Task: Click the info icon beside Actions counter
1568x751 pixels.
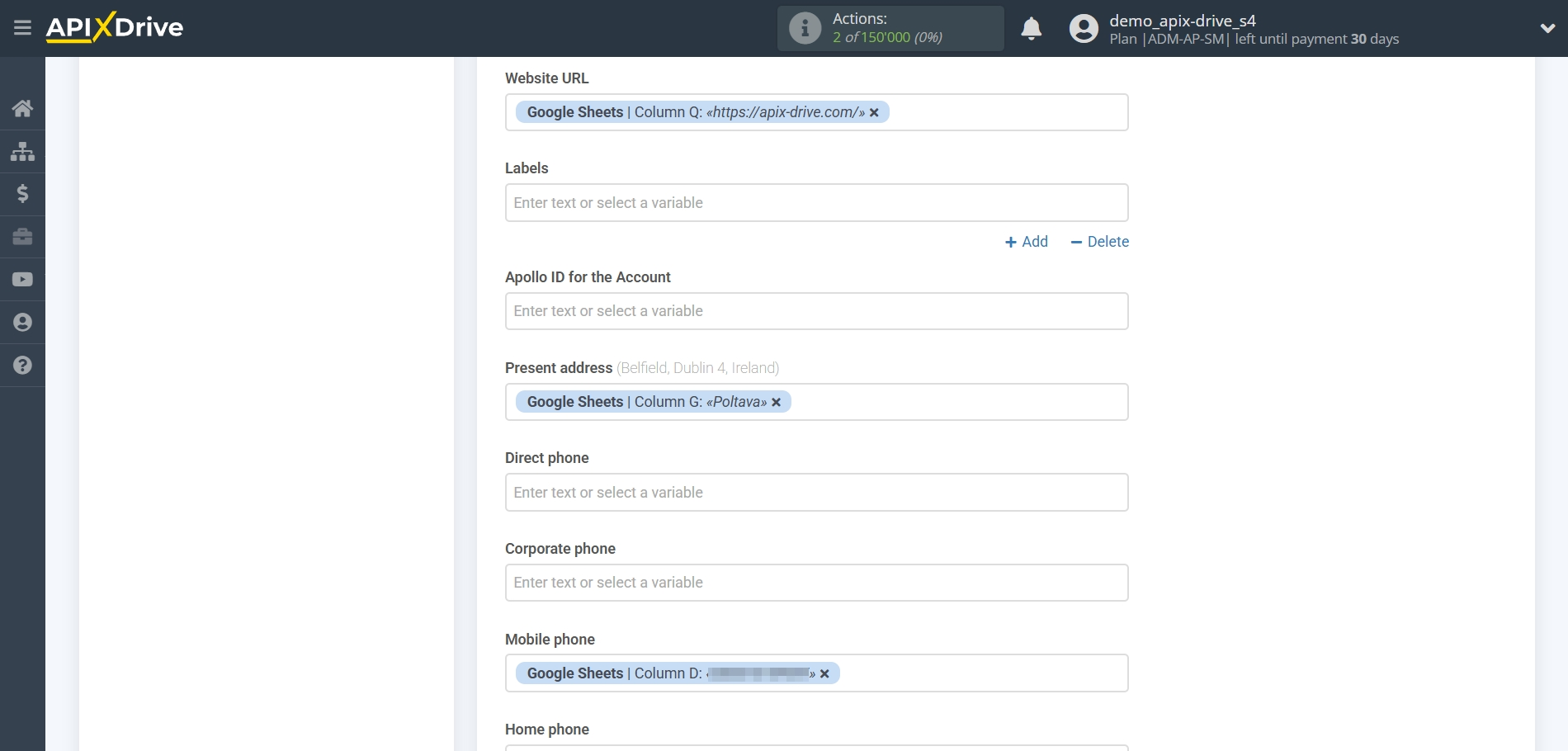Action: pos(805,27)
